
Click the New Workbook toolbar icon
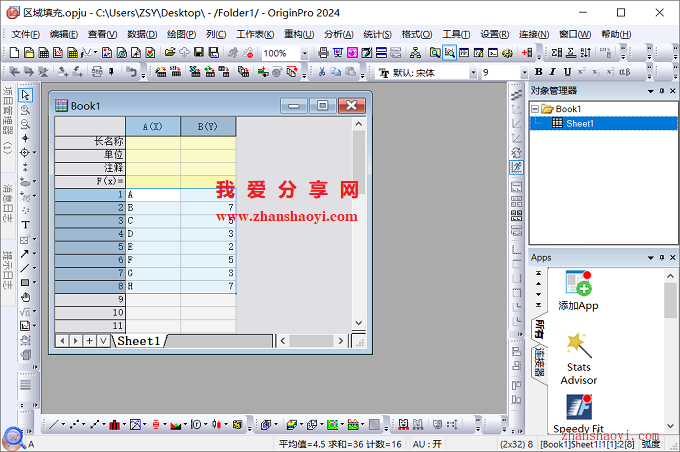44,53
